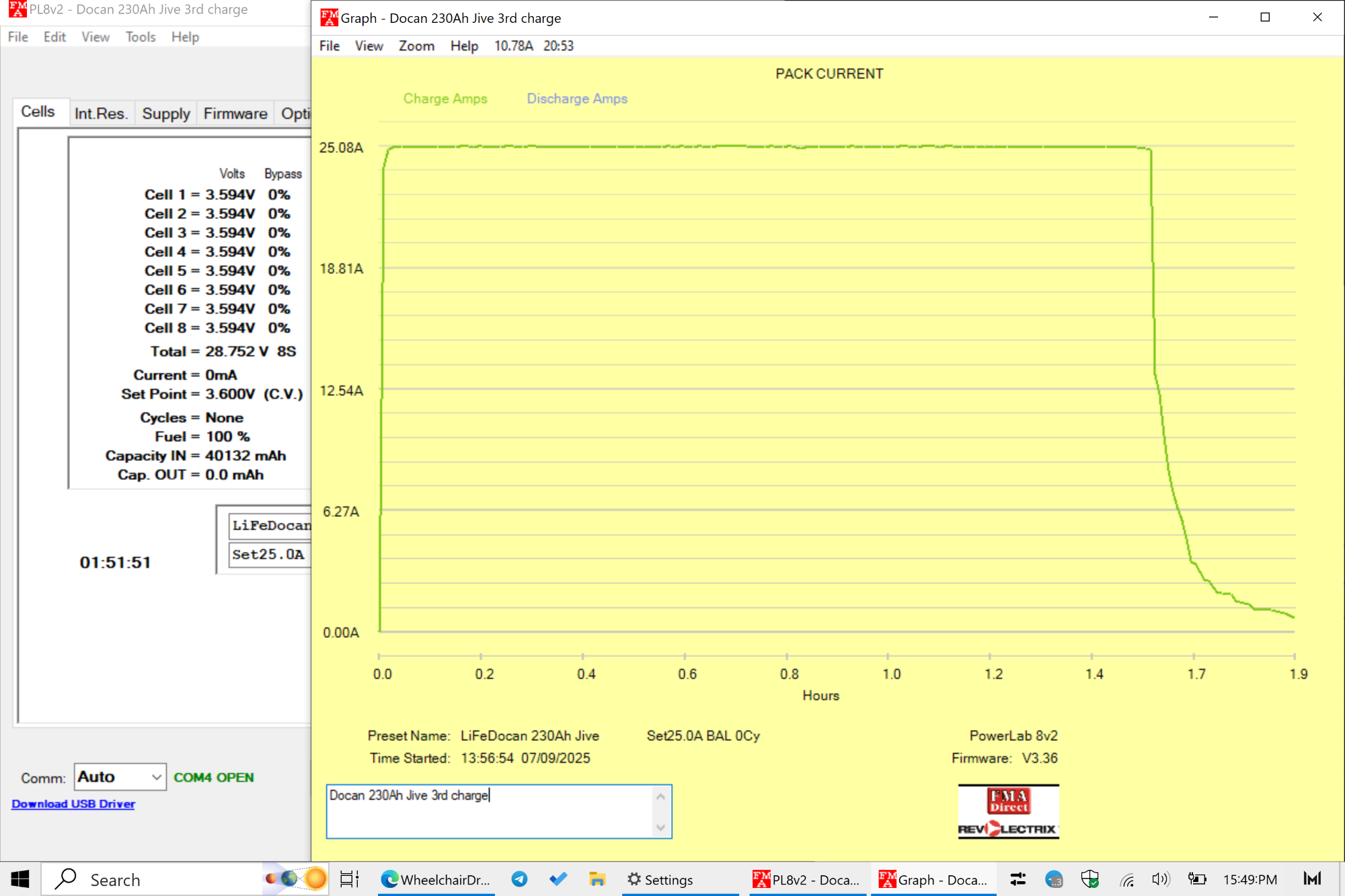Click the Download USB Driver link

click(73, 804)
